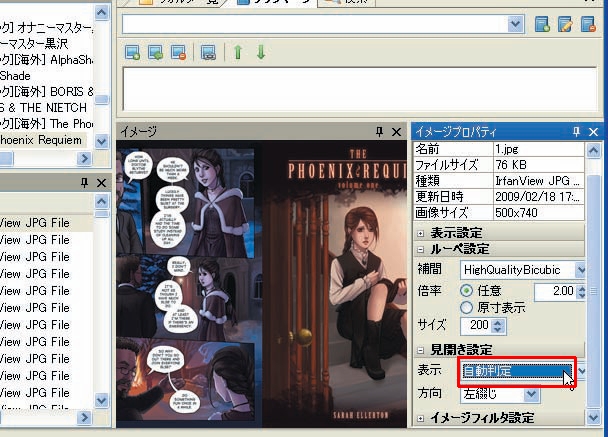Click right arrow of folder tree horizontal scrollbar
Screen dimensions: 608x437
84,158
